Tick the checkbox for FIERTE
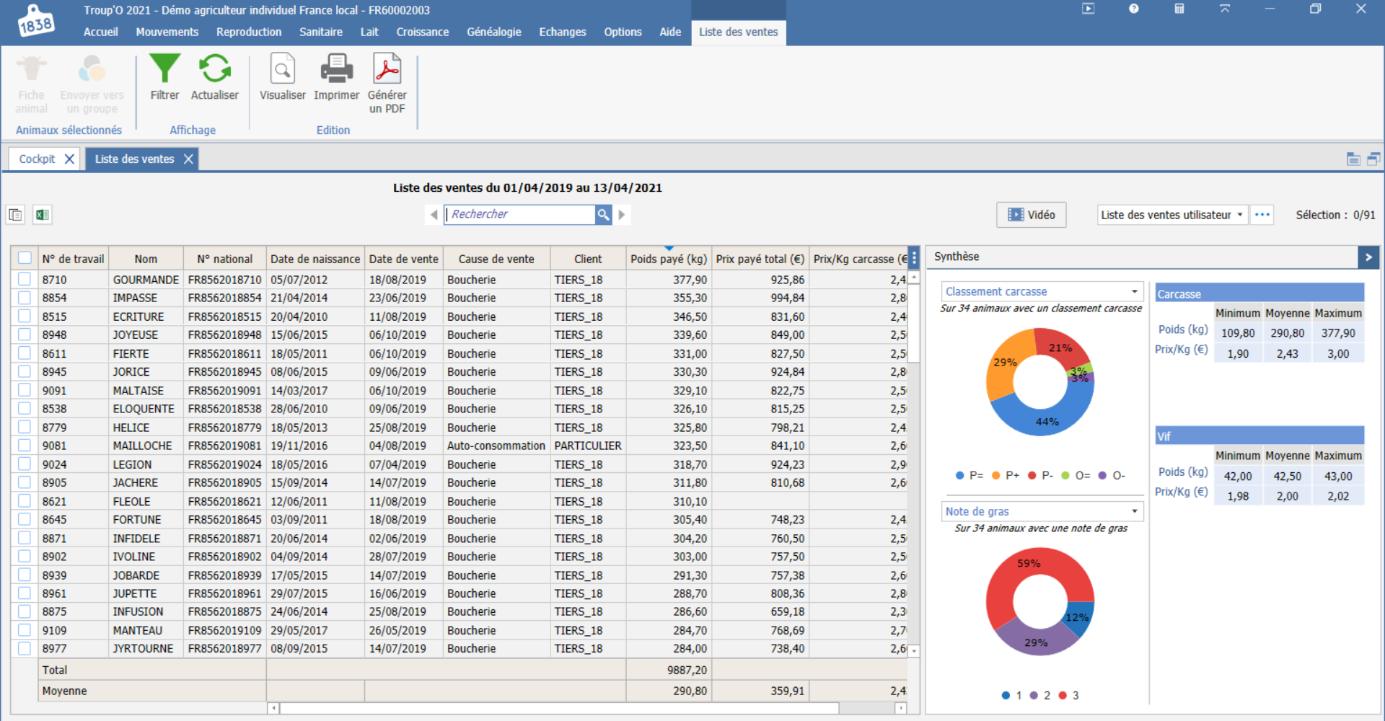This screenshot has width=1385, height=721. pos(24,354)
